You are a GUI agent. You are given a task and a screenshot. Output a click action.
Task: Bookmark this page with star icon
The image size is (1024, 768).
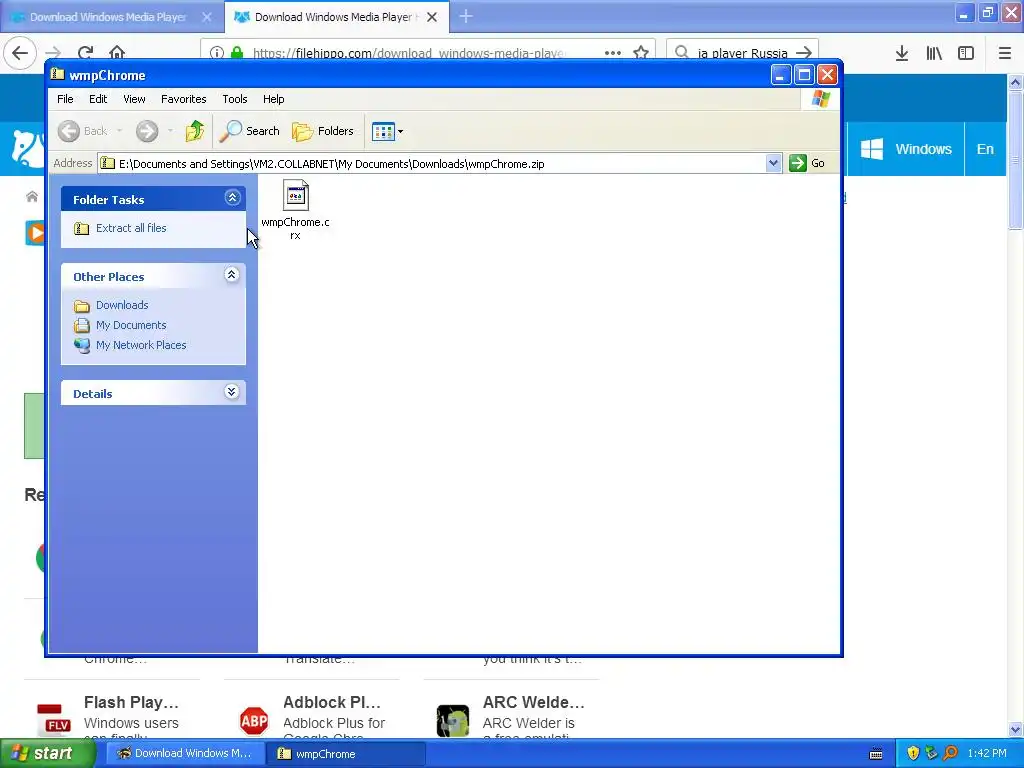click(641, 53)
